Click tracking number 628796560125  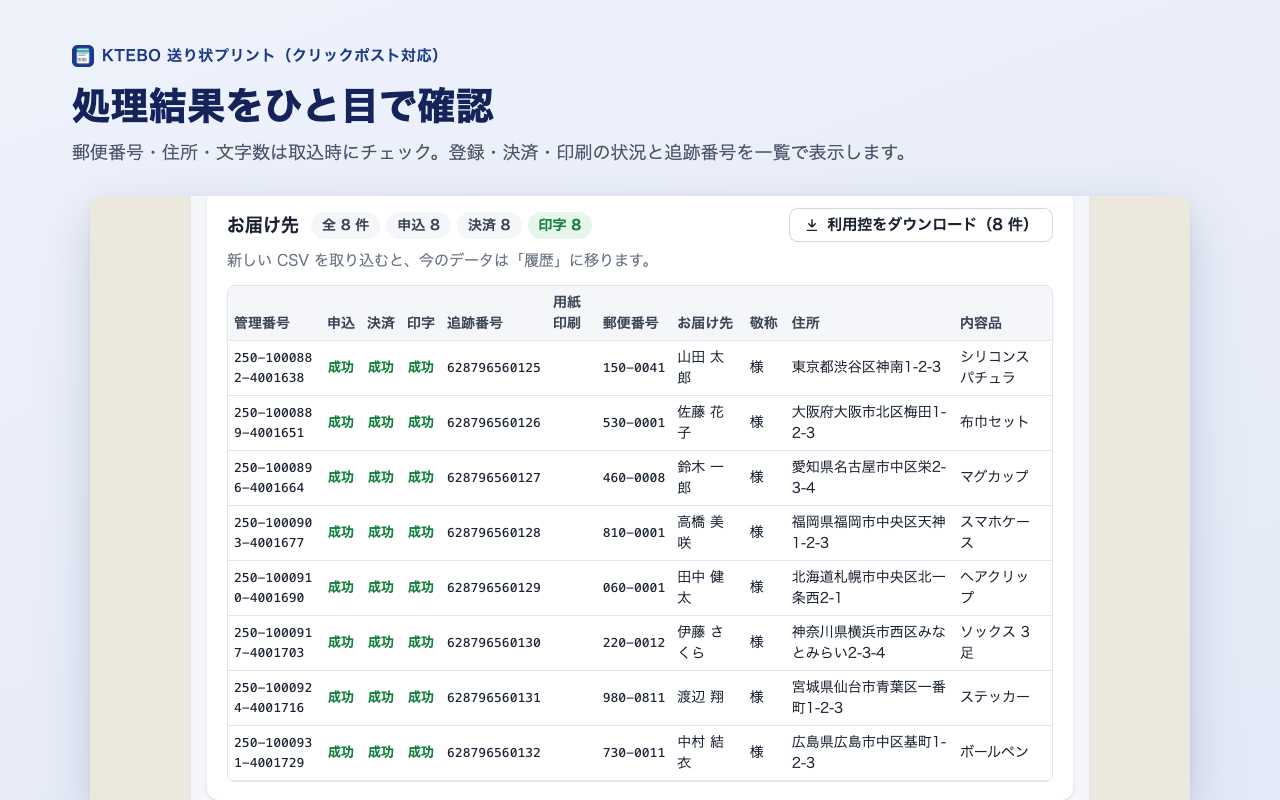click(x=494, y=367)
